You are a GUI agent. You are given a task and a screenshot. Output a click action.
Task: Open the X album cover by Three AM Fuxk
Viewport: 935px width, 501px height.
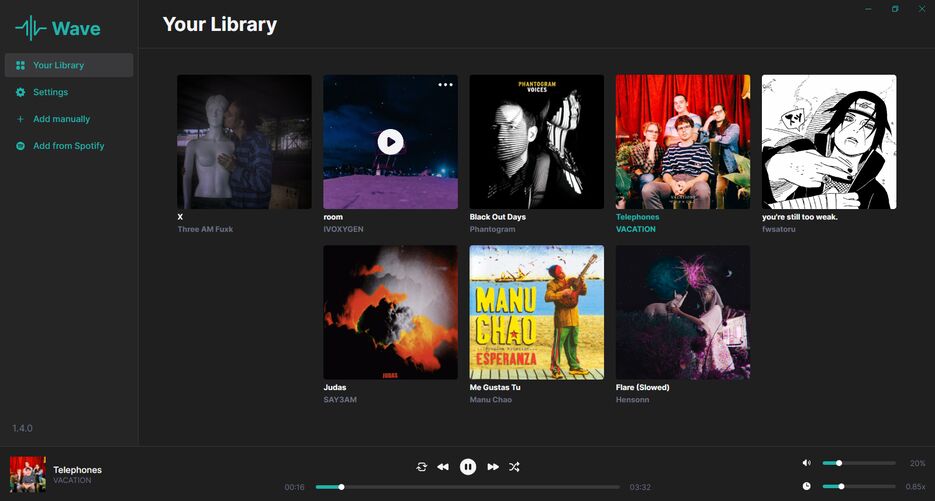tap(244, 142)
